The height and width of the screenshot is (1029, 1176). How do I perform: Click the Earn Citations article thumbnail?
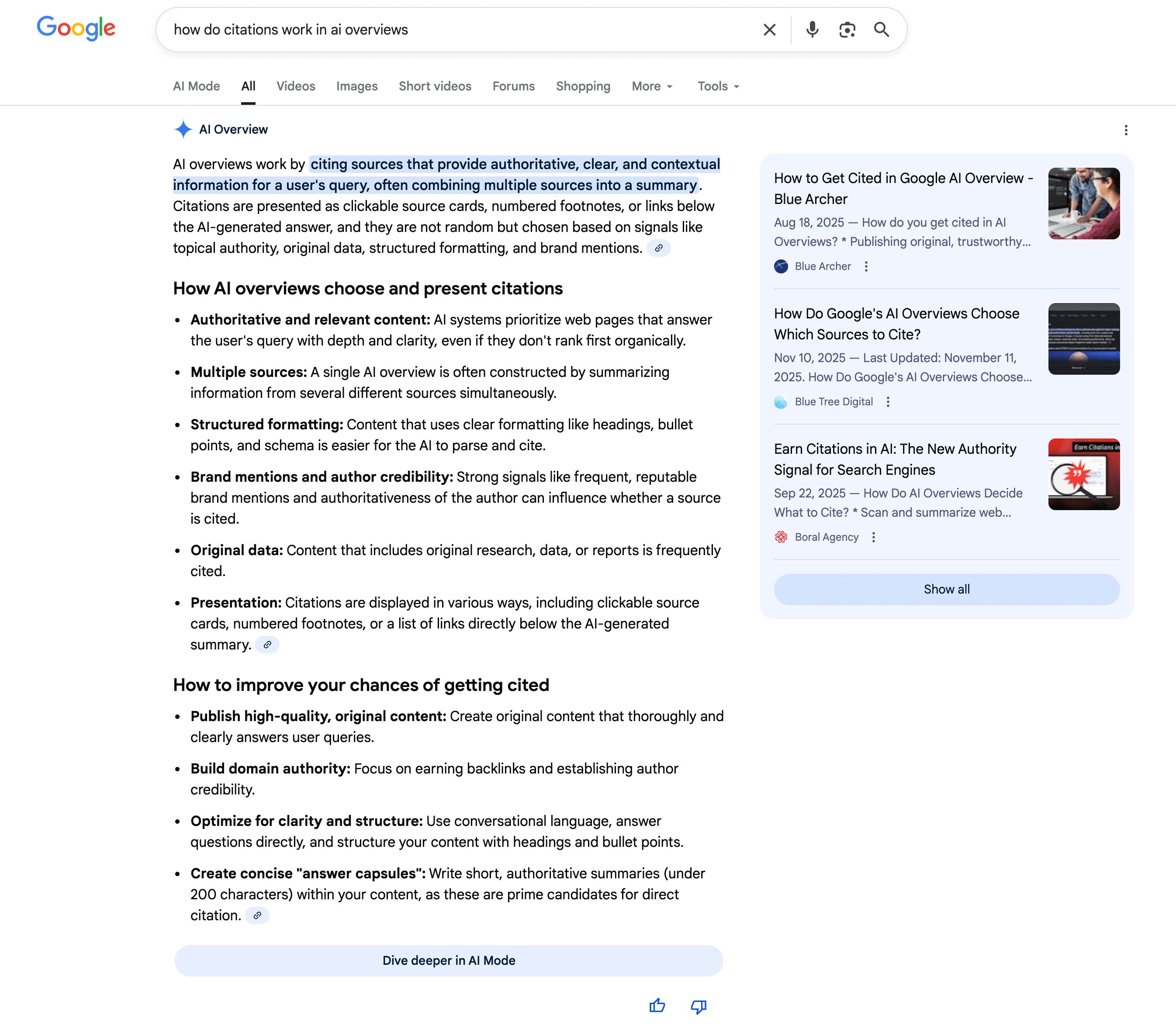[1083, 474]
